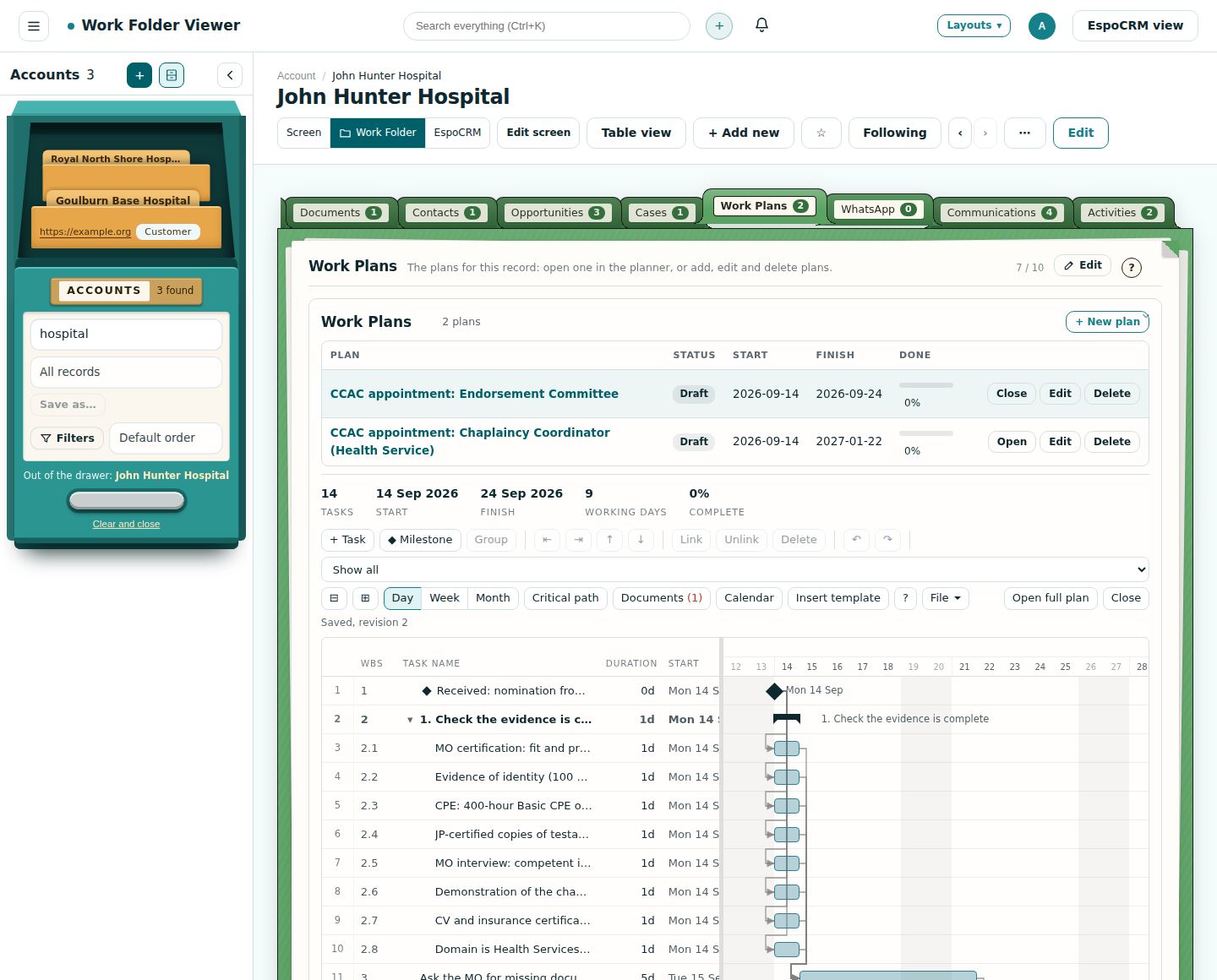
Task: Switch Gantt scale to Month
Action: point(493,598)
